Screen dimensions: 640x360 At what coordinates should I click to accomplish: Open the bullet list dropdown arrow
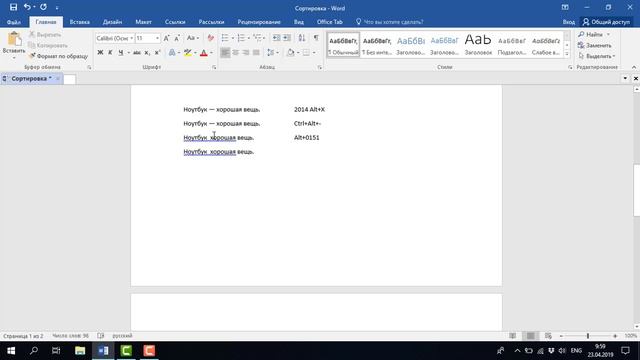tap(233, 38)
